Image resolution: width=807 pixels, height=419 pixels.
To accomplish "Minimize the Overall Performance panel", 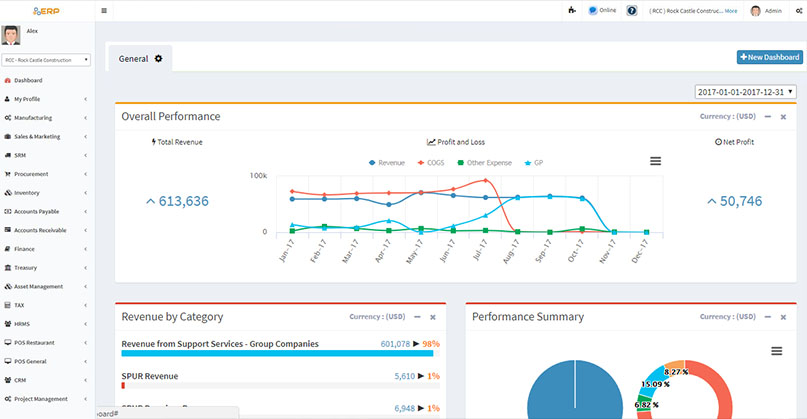I will pos(768,117).
